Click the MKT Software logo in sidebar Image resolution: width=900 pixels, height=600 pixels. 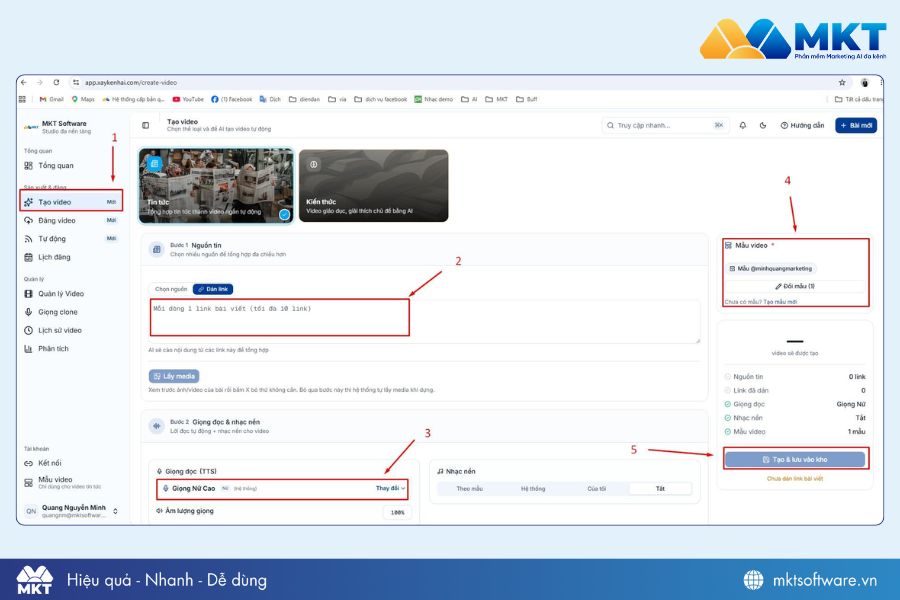(x=31, y=127)
